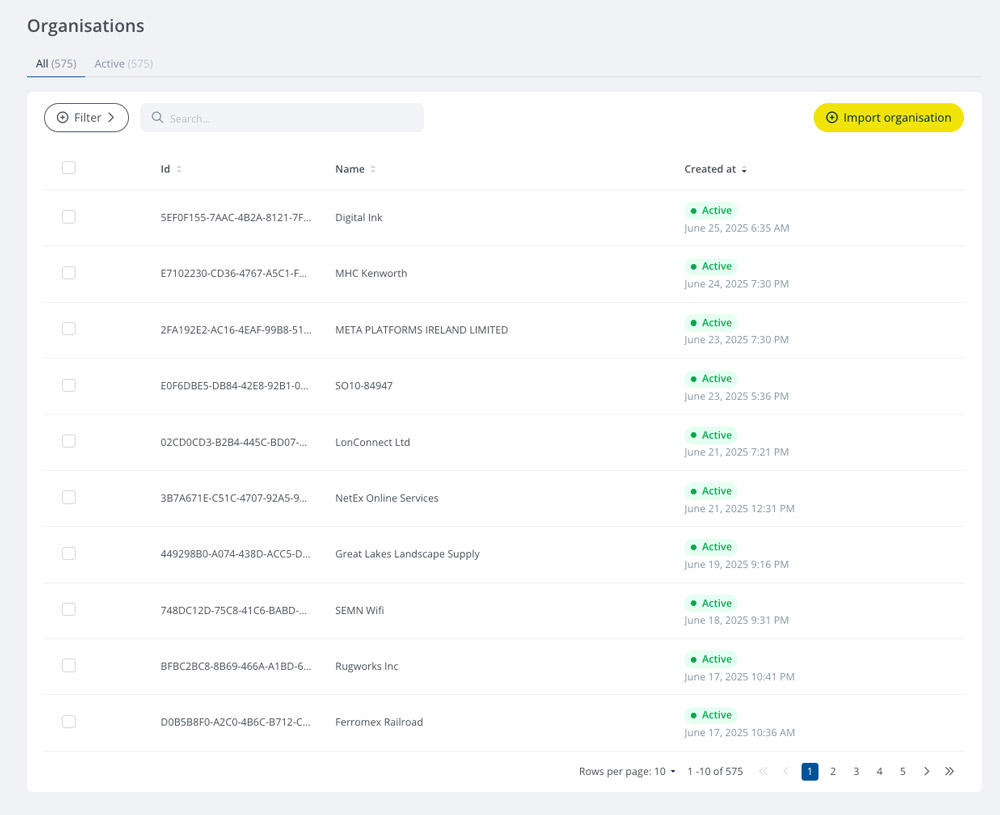Sort by Name column arrows
The width and height of the screenshot is (1000, 815).
pyautogui.click(x=373, y=169)
